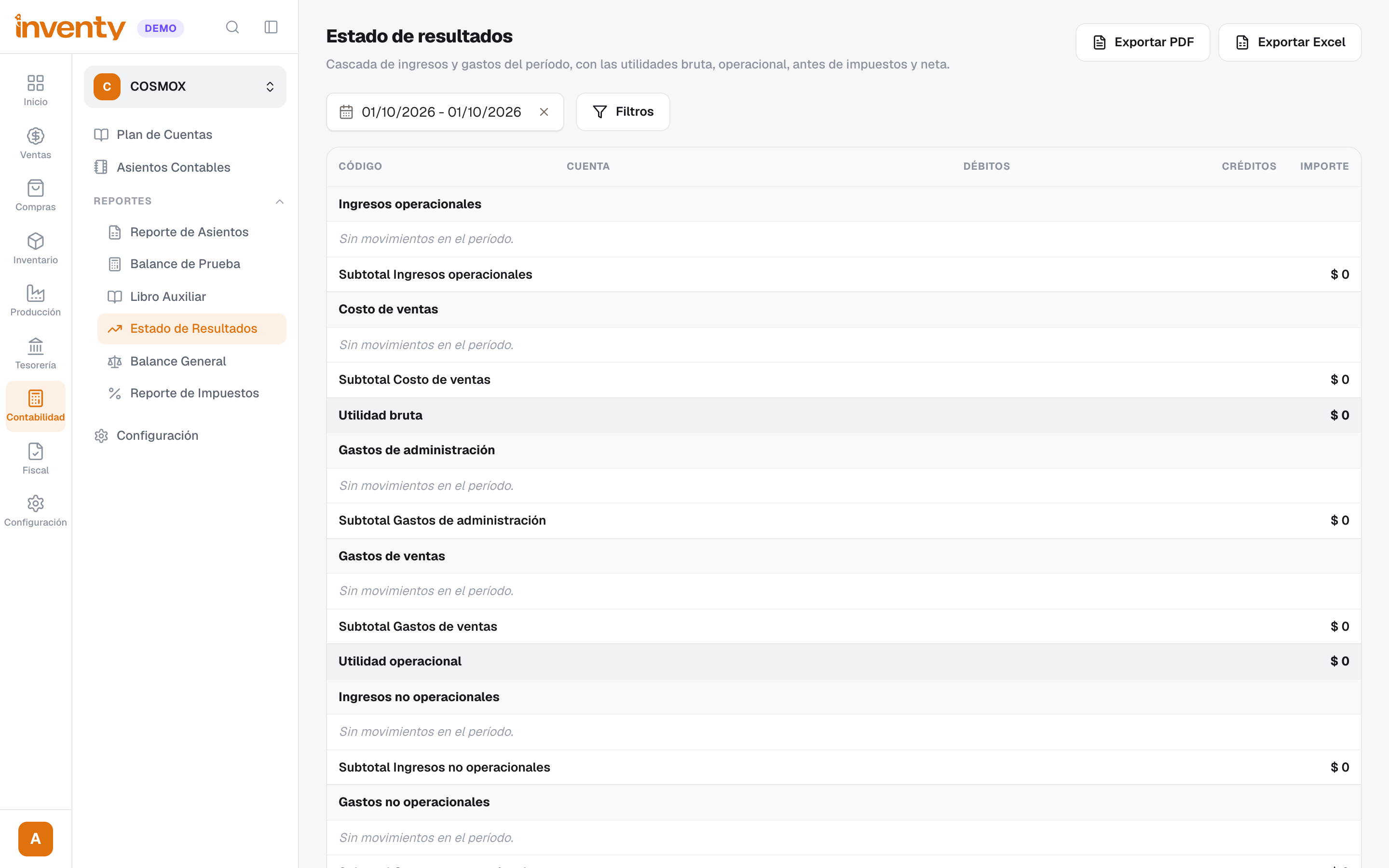Select Estado de Resultados menu item
Viewport: 1389px width, 868px height.
(x=191, y=329)
